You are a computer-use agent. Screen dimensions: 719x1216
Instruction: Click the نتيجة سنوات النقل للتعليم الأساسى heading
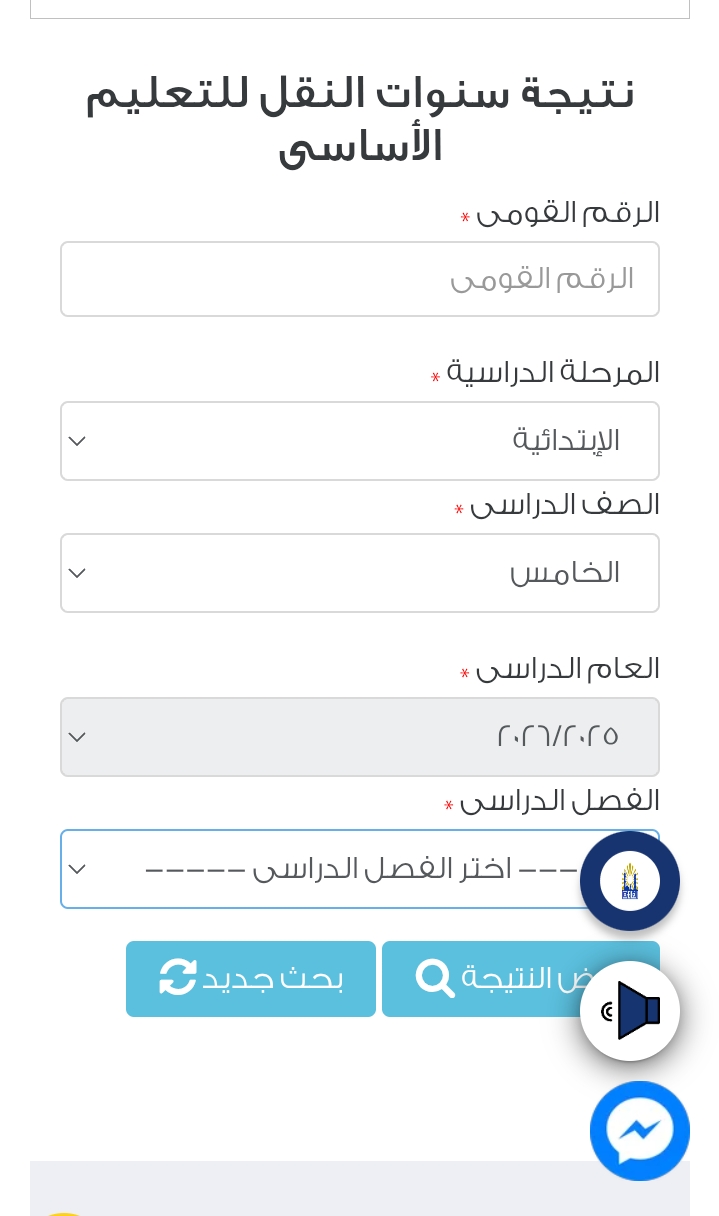pos(360,120)
